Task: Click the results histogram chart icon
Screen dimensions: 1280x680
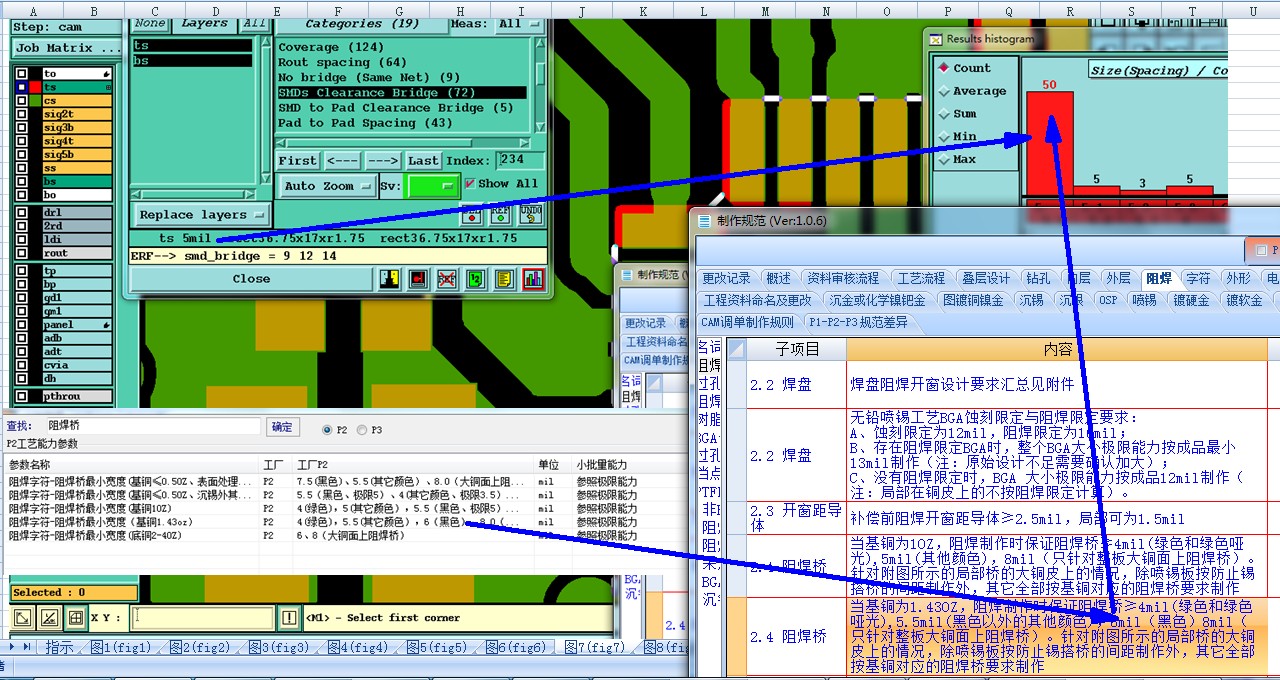Action: tap(533, 279)
